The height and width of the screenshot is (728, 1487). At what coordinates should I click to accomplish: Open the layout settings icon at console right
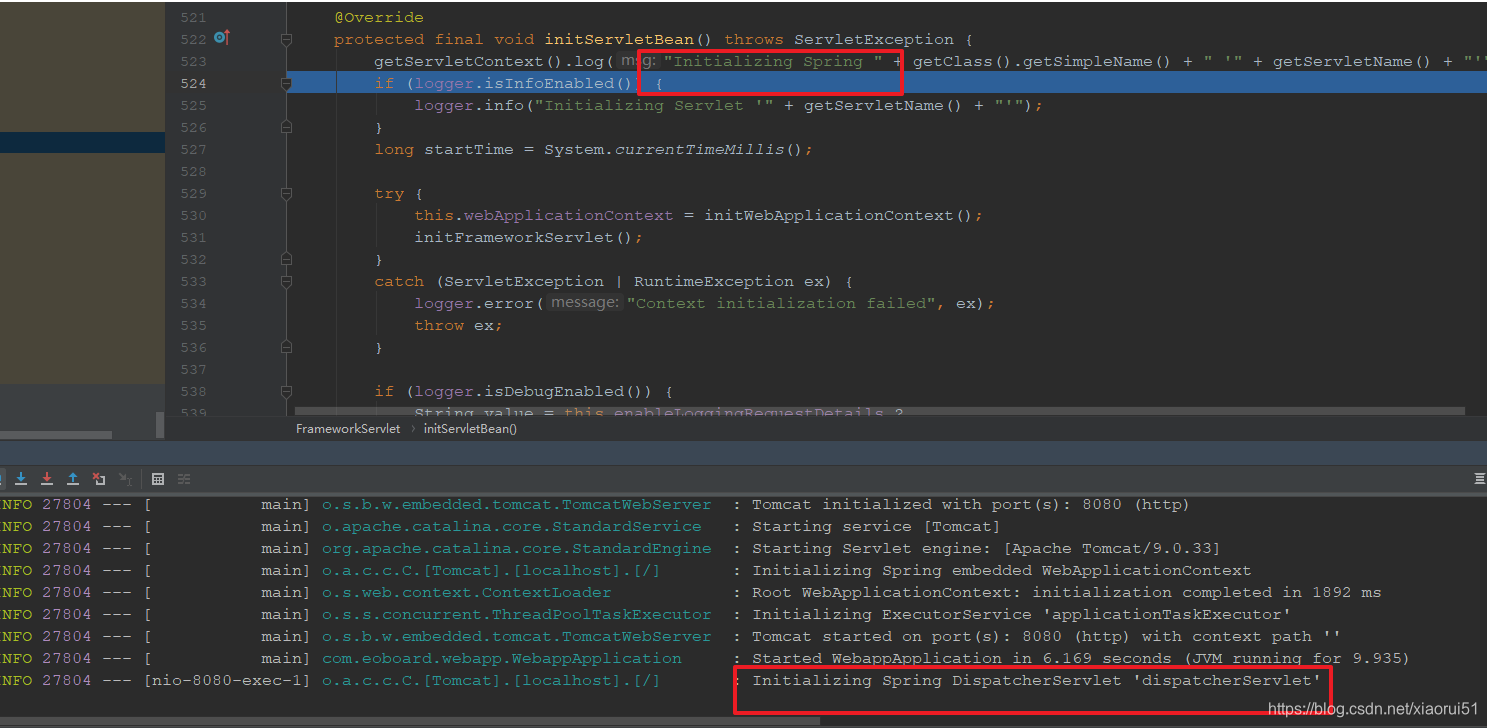click(1479, 479)
